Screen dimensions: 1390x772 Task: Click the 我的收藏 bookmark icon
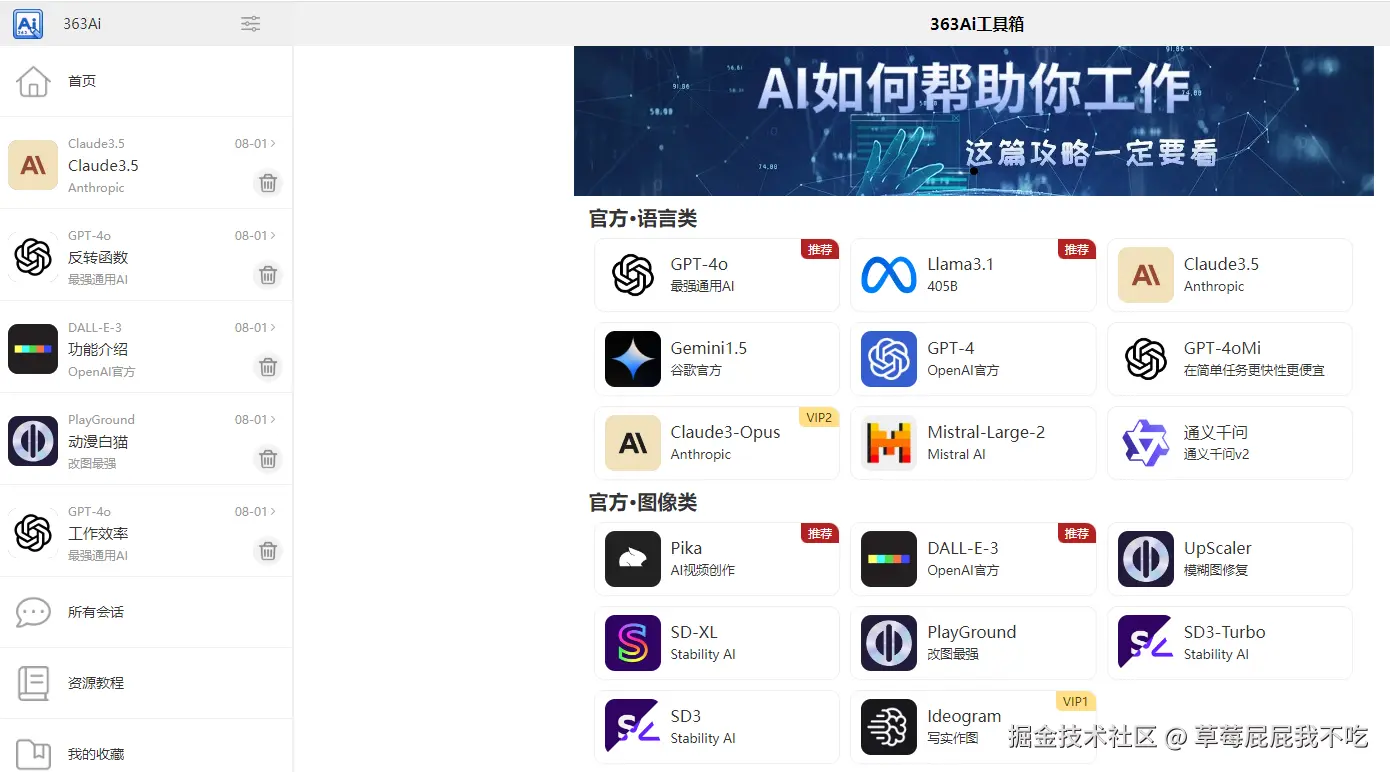[33, 754]
